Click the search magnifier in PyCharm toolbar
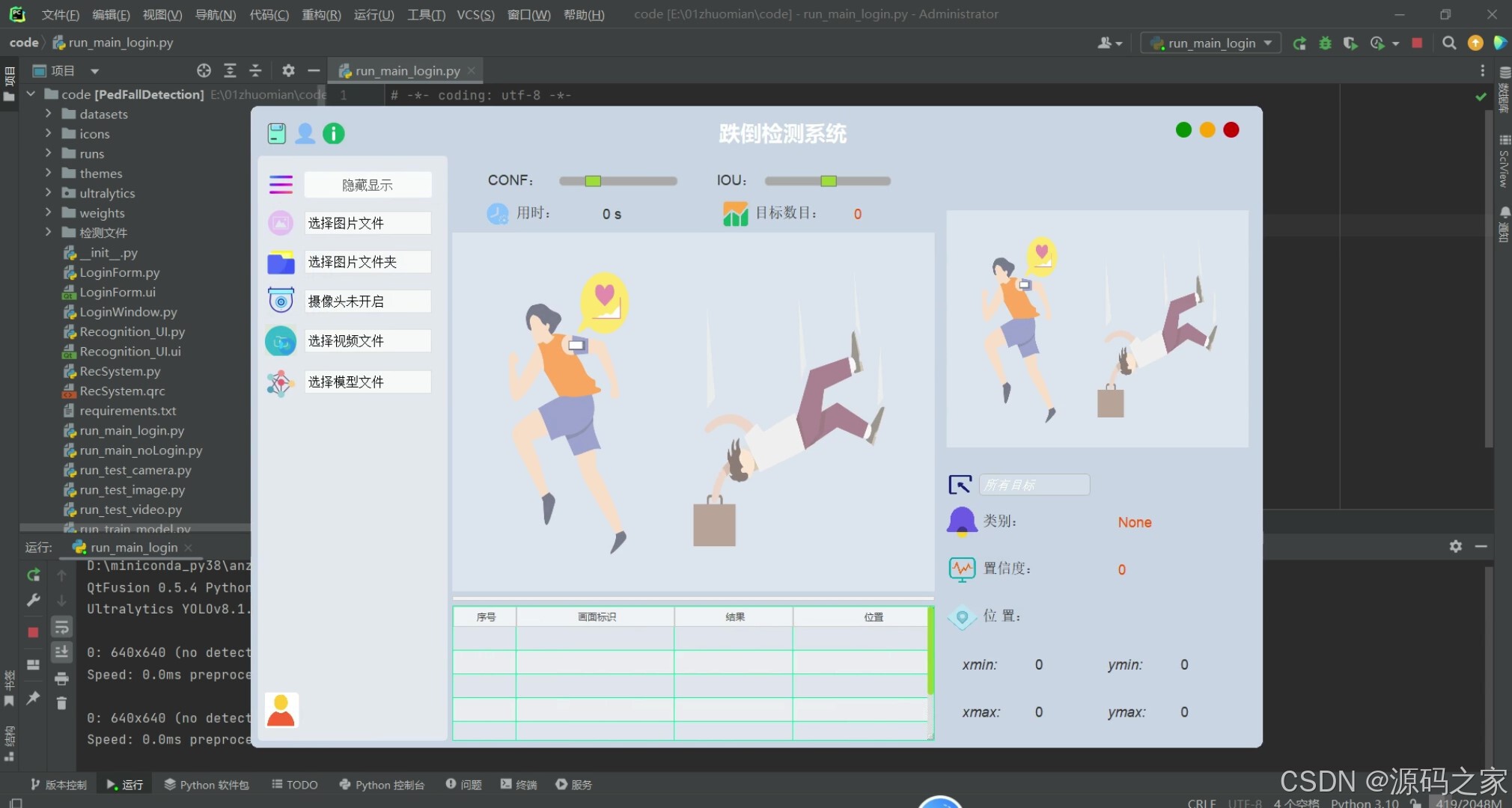This screenshot has height=808, width=1512. tap(1449, 43)
